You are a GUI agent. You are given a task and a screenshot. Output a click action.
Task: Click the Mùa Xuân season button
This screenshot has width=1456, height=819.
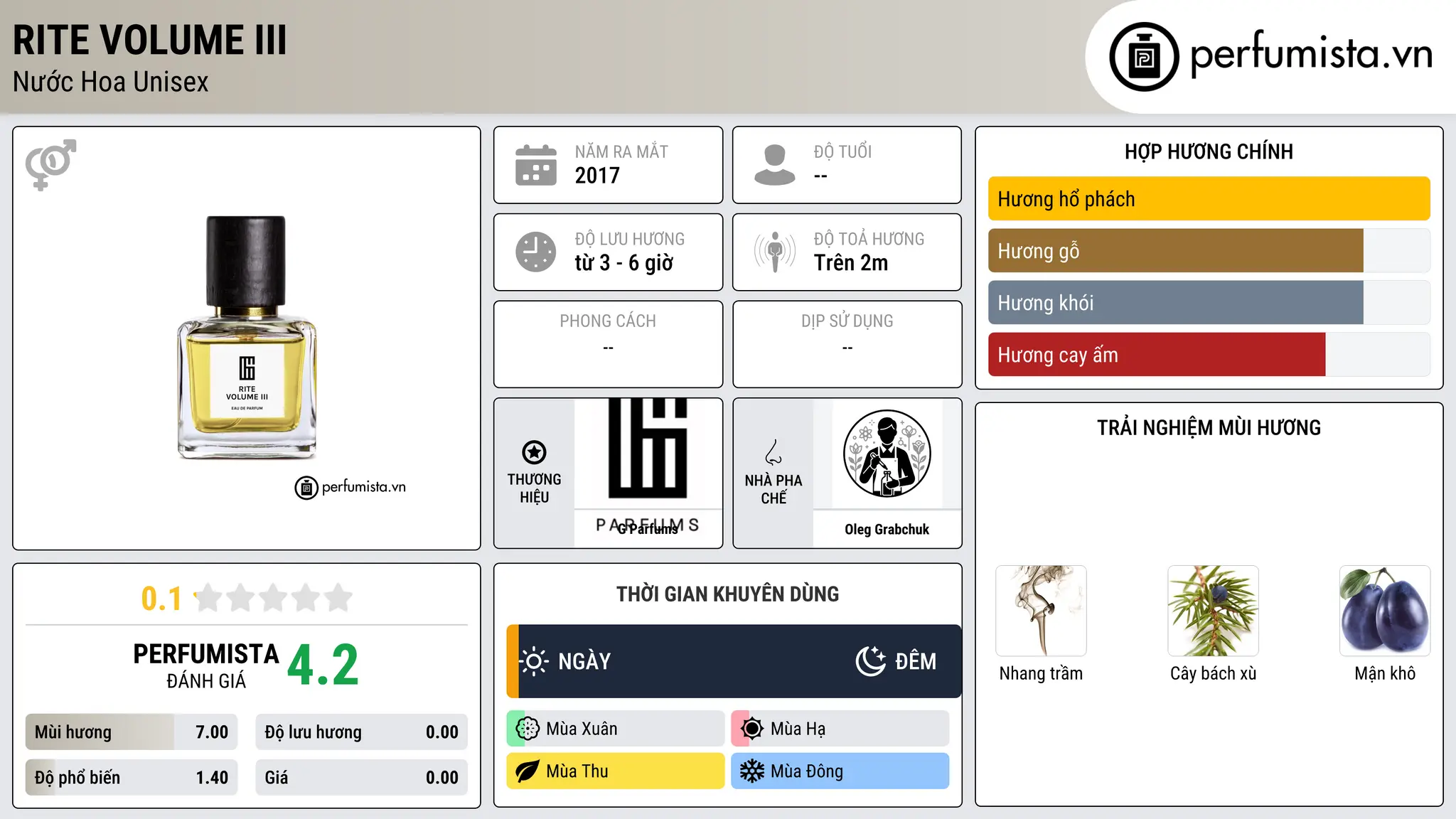[616, 729]
